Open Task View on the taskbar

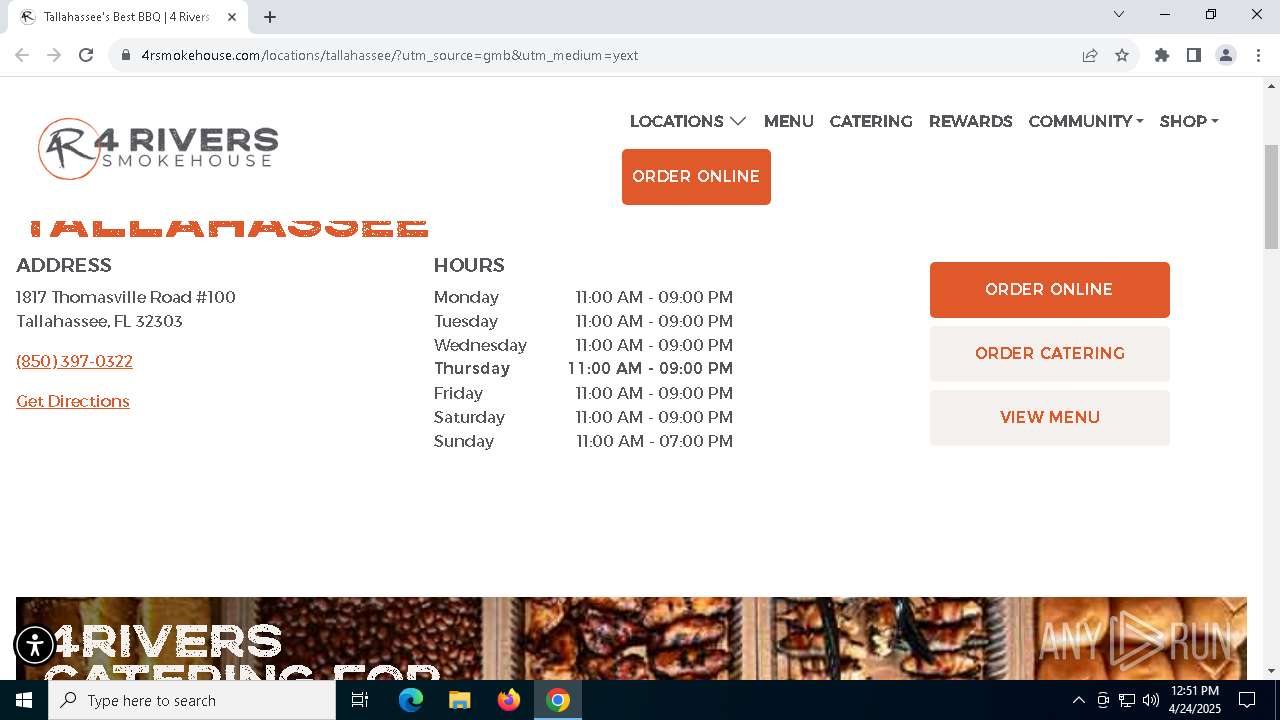click(x=360, y=700)
